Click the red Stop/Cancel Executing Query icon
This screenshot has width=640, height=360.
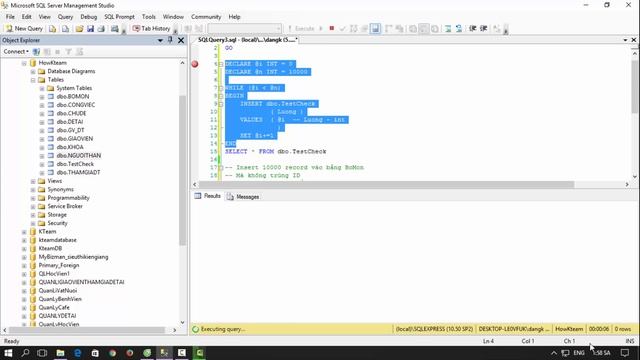[331, 28]
